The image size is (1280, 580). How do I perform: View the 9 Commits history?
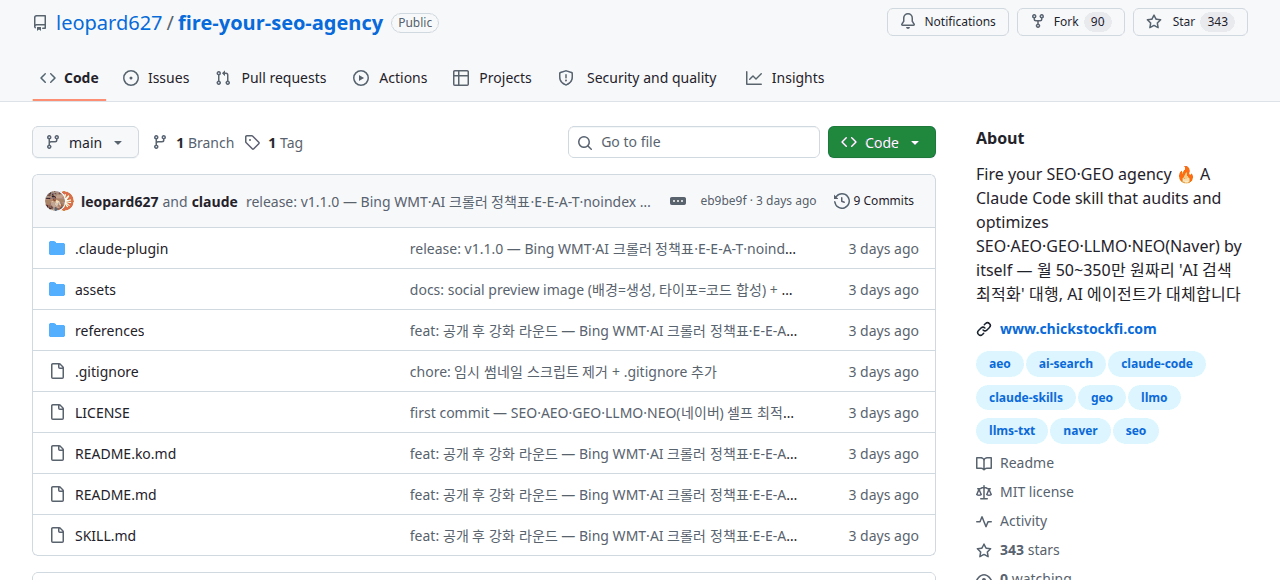[874, 201]
